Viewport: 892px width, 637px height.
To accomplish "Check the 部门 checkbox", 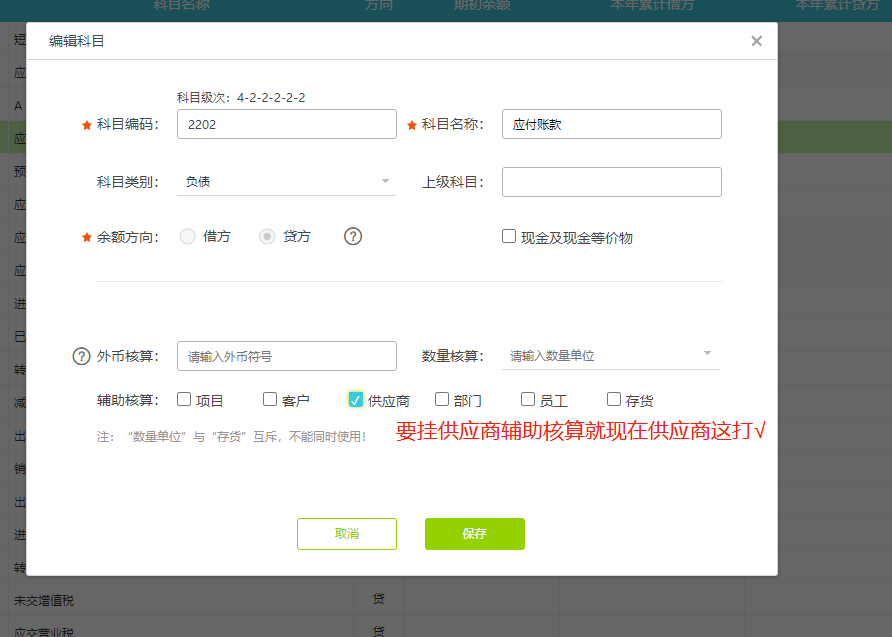I will click(442, 400).
